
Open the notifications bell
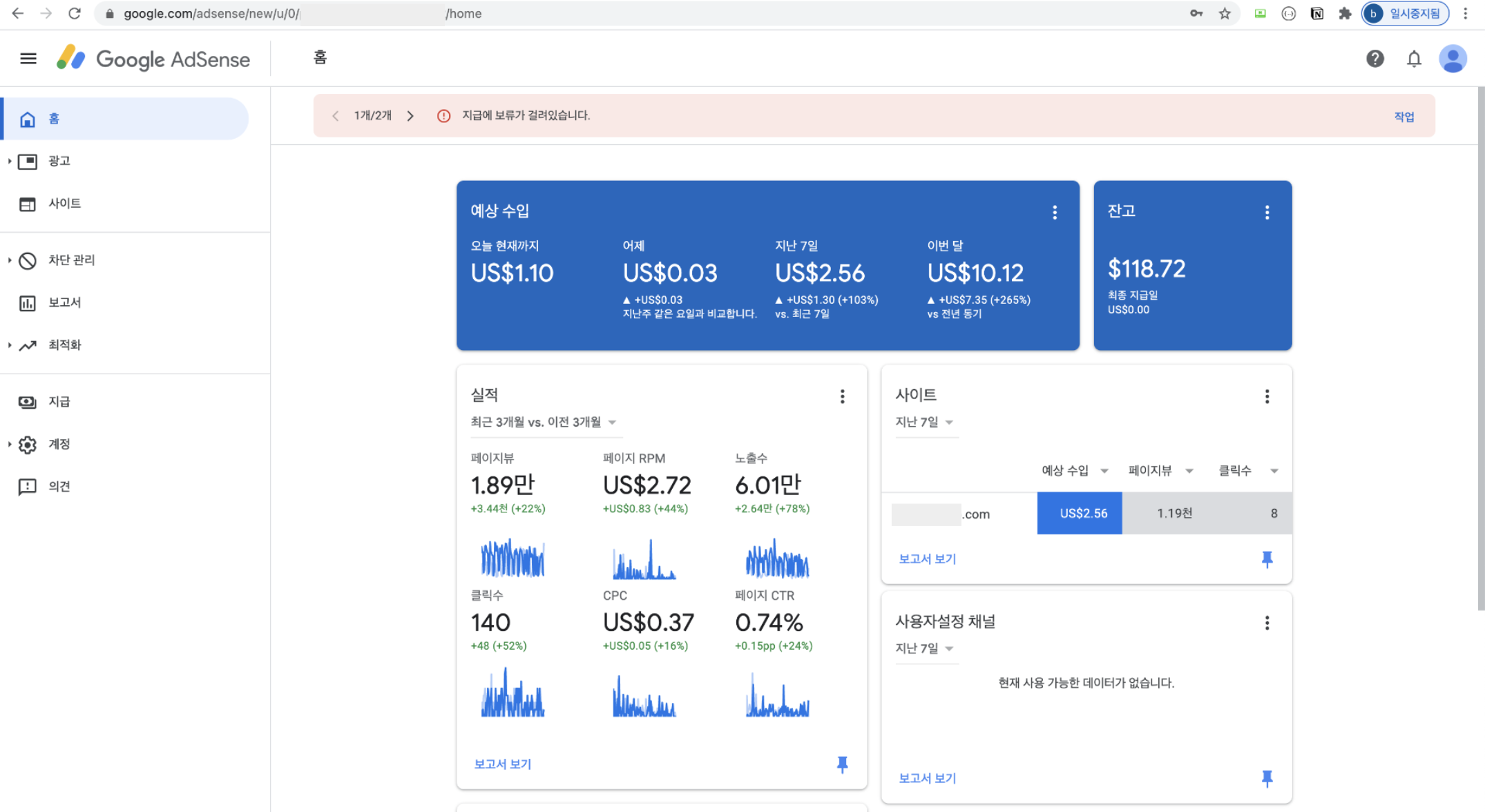tap(1414, 59)
